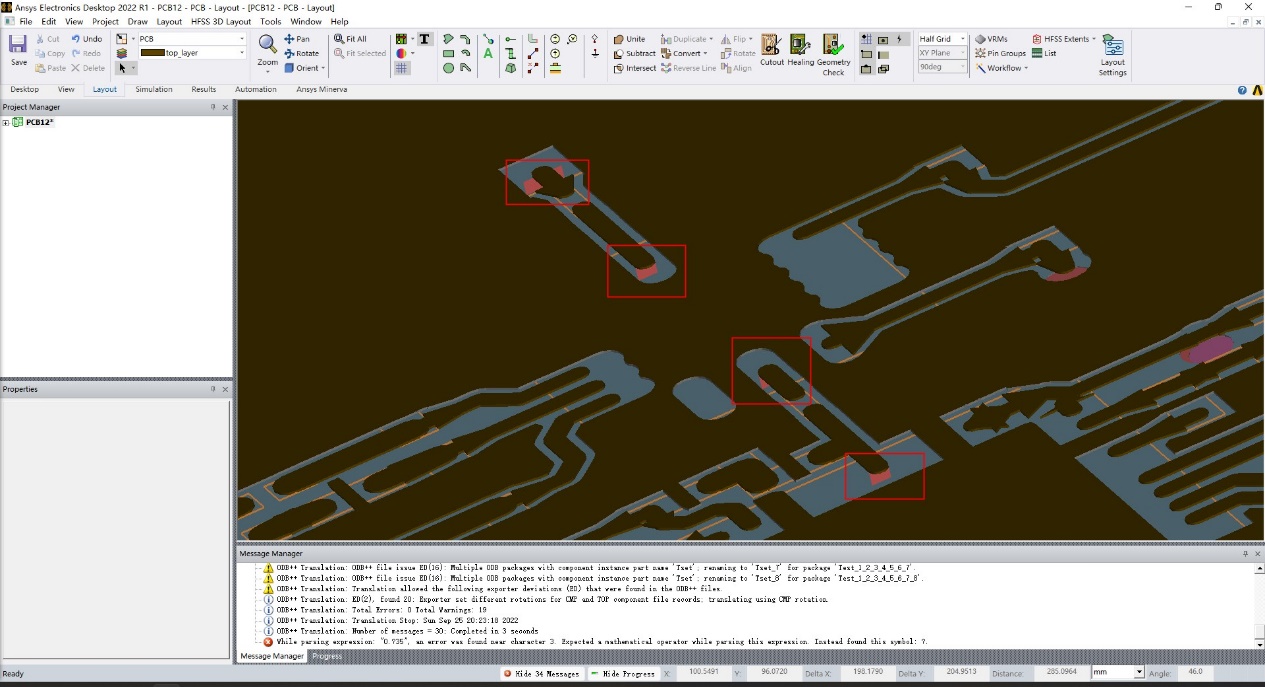Click the select arrow pointer tool
This screenshot has height=687, width=1265.
click(122, 68)
